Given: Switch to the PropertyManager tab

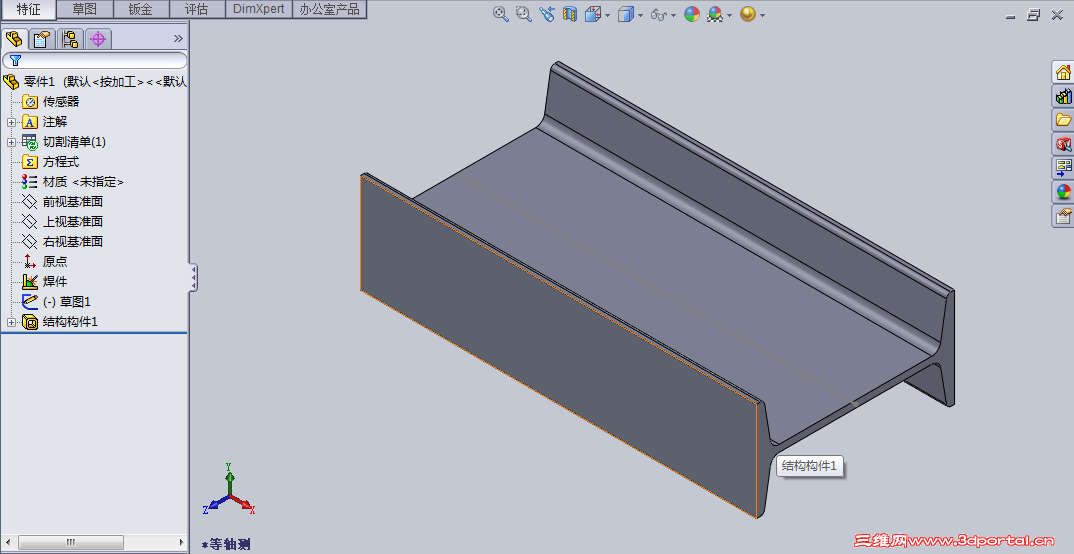Looking at the screenshot, I should pos(42,39).
